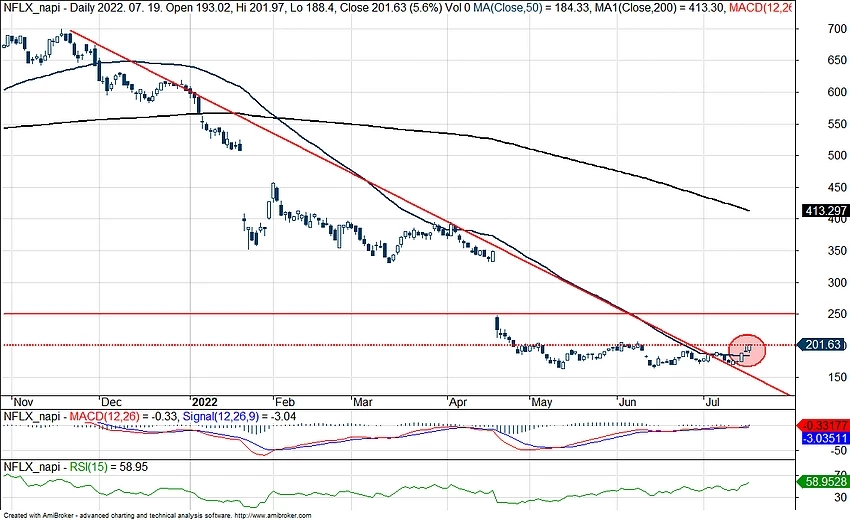This screenshot has width=850, height=520.
Task: Click the 350 price axis label
Action: click(x=837, y=251)
